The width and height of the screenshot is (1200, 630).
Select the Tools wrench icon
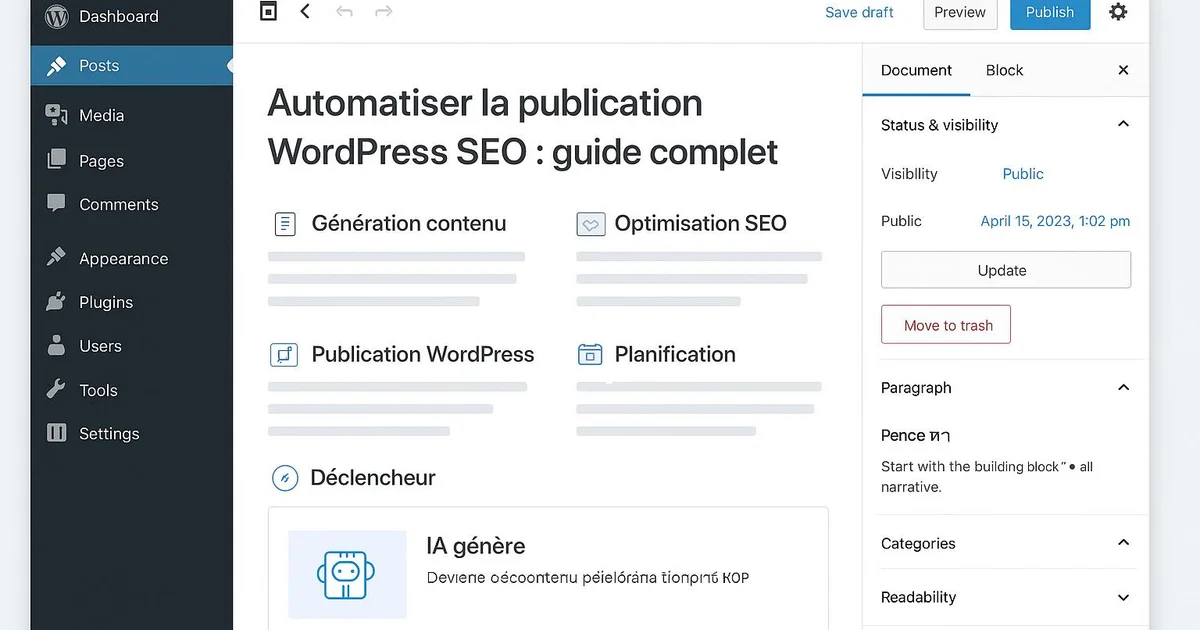[x=57, y=389]
